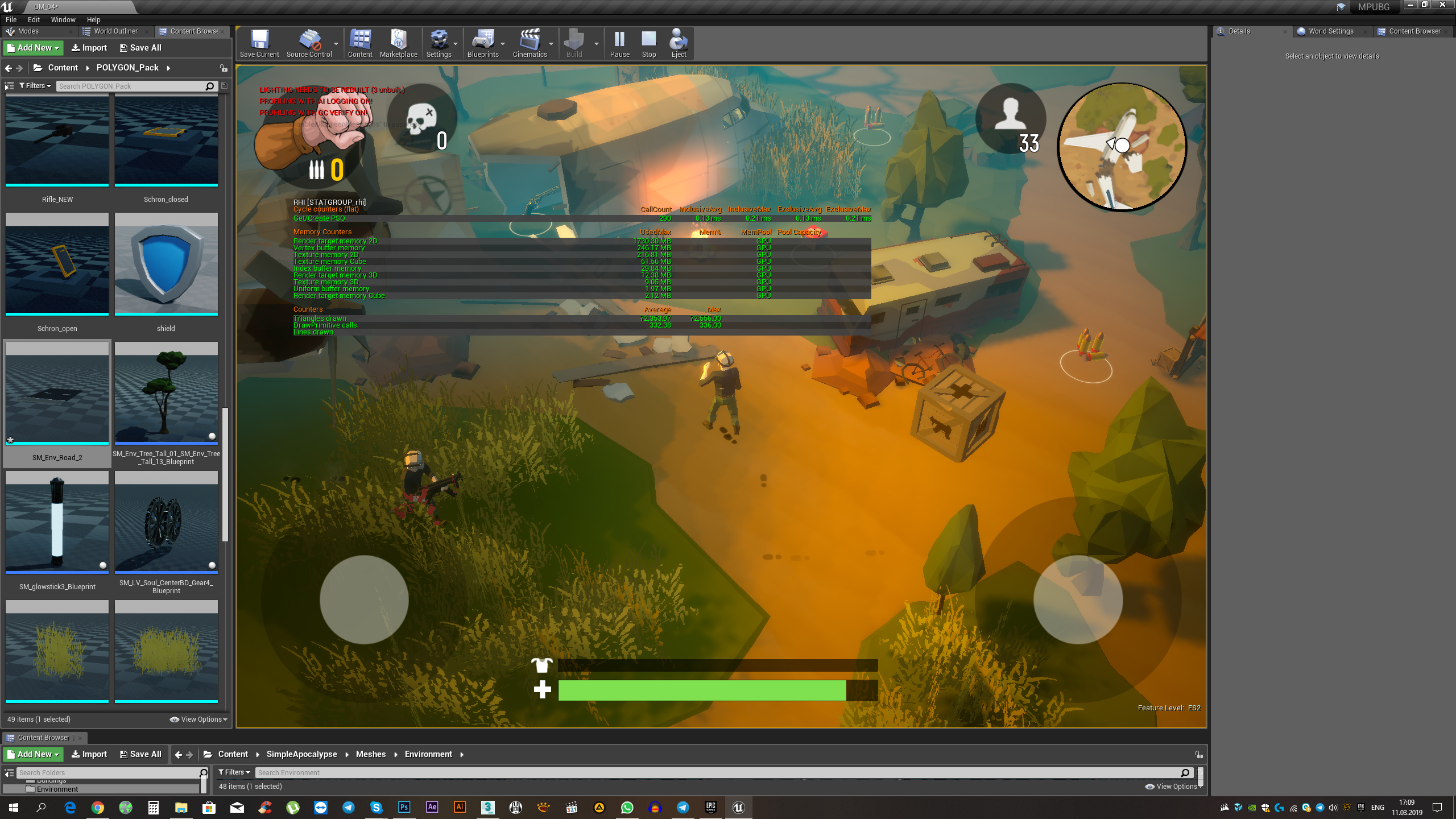
Task: Open Filters dropdown in top Content Browser
Action: pyautogui.click(x=35, y=86)
